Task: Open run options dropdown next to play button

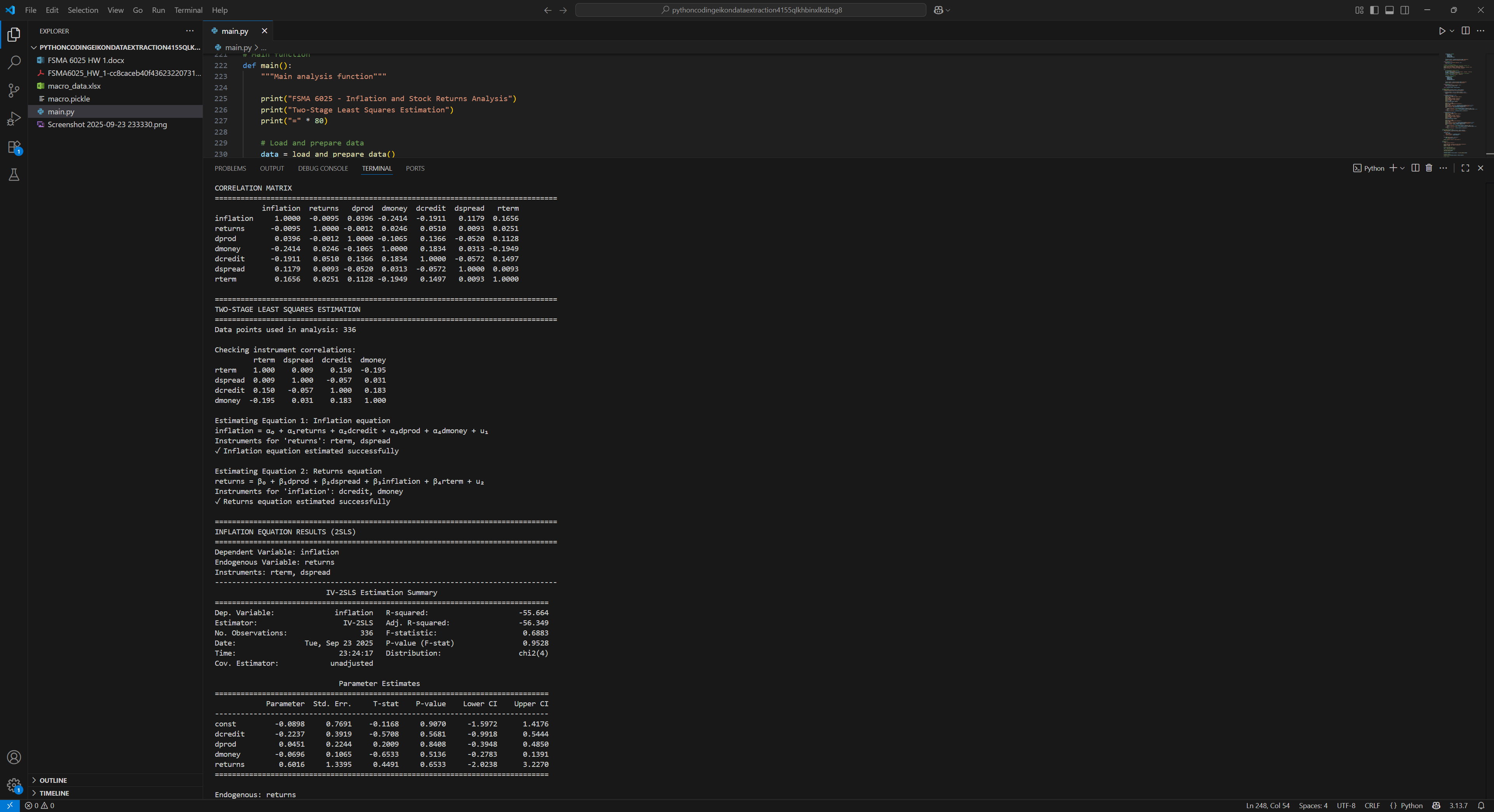Action: [x=1452, y=31]
